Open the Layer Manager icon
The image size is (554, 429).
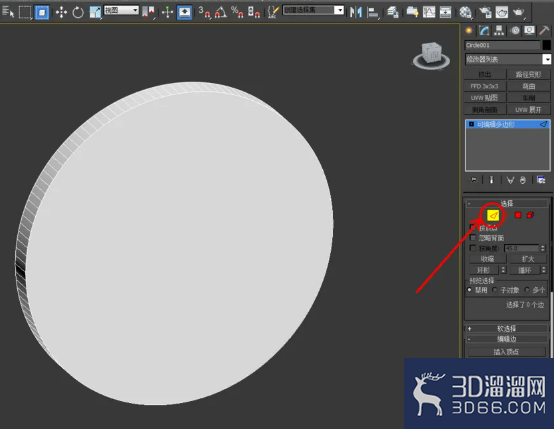[393, 12]
